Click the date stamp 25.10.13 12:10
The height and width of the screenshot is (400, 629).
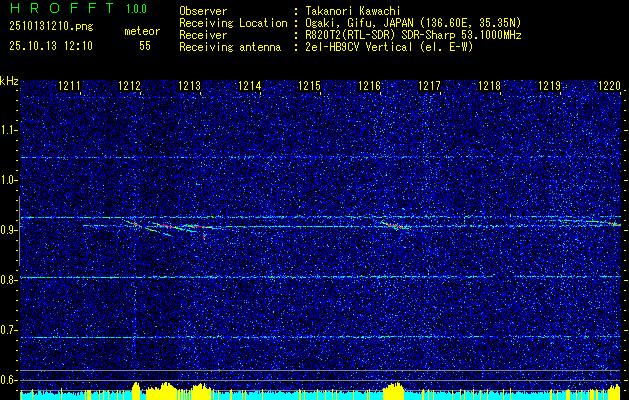[x=51, y=46]
